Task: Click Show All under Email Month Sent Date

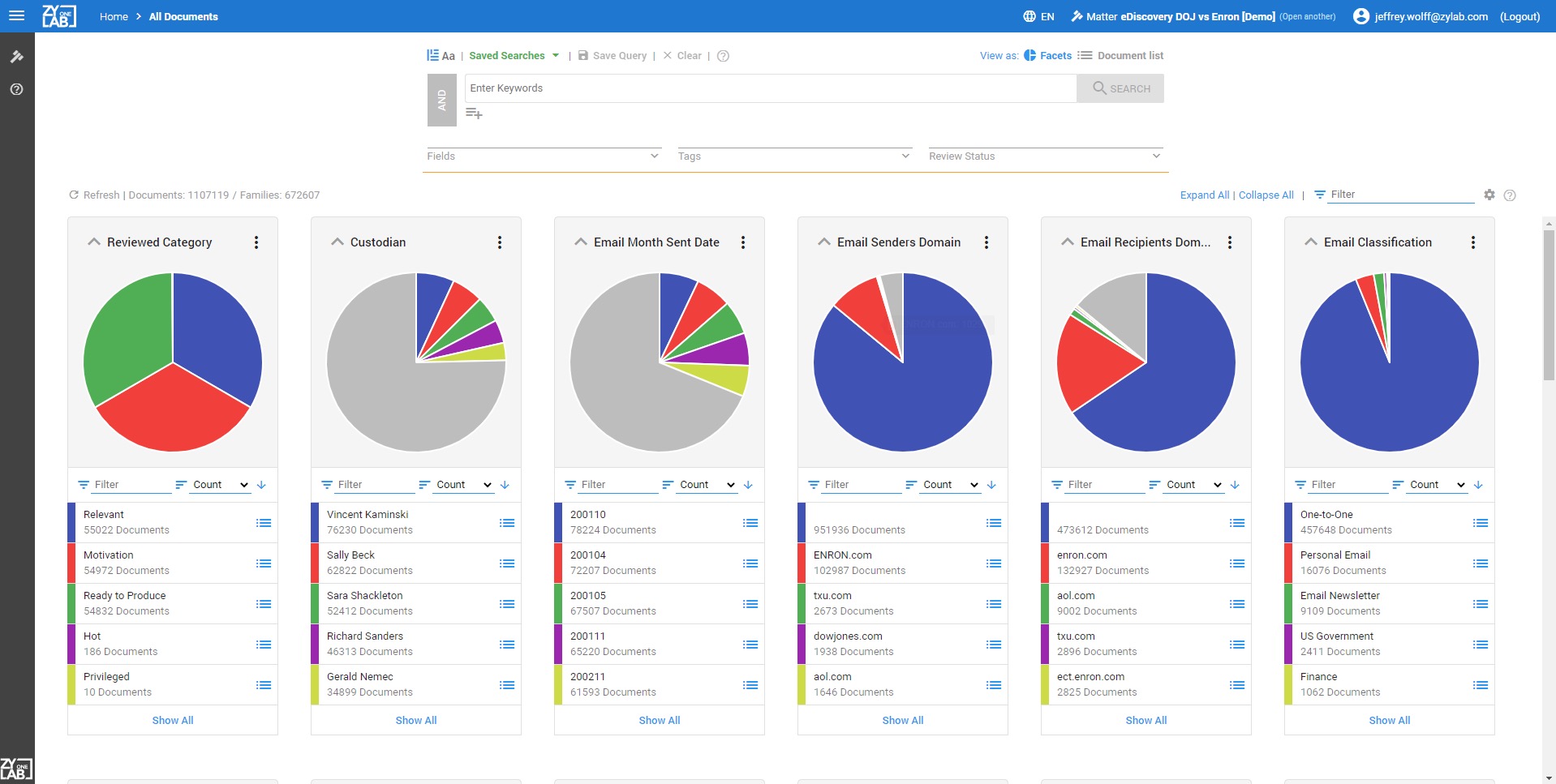Action: [x=659, y=720]
